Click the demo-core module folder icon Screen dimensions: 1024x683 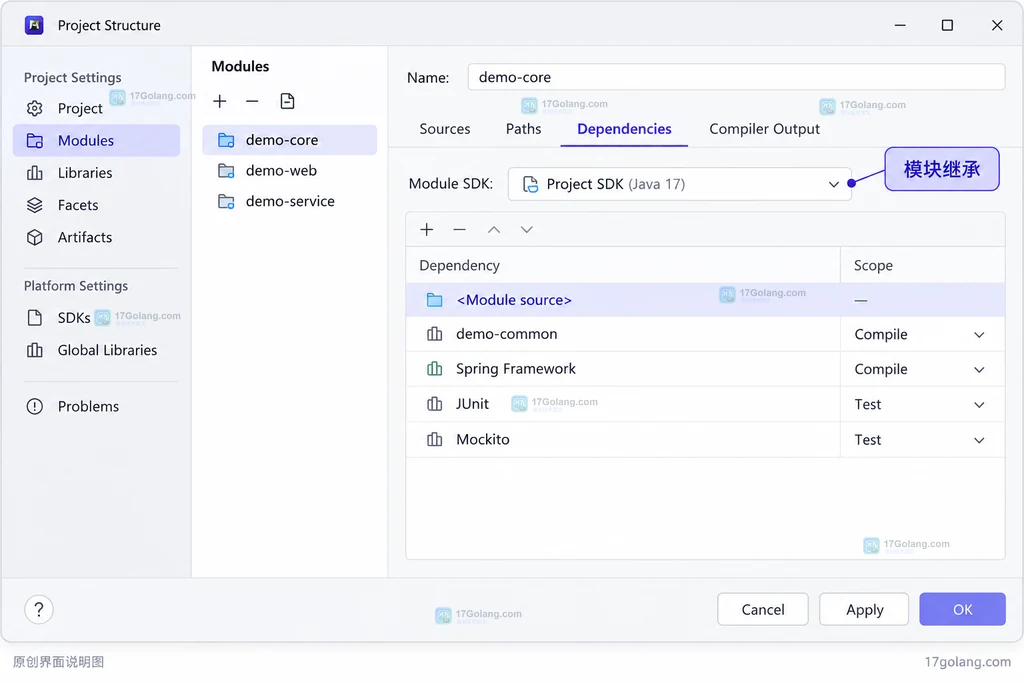click(226, 140)
